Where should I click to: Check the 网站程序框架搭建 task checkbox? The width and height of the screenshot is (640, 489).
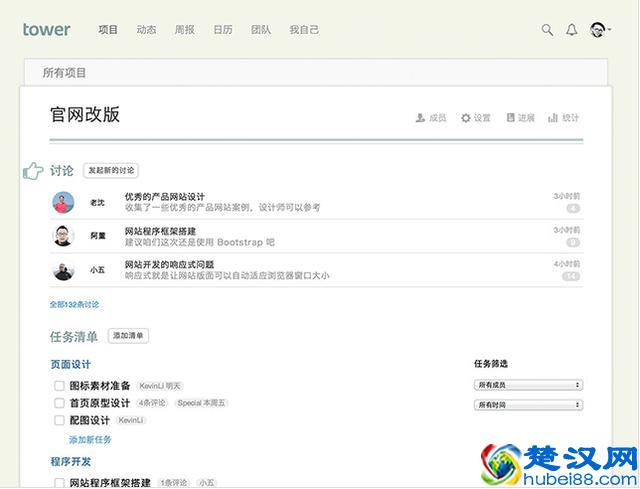59,483
